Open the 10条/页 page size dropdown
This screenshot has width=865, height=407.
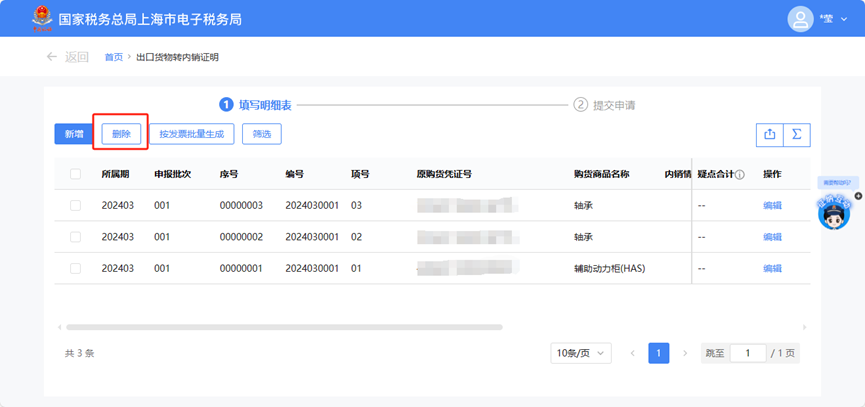[x=580, y=353]
